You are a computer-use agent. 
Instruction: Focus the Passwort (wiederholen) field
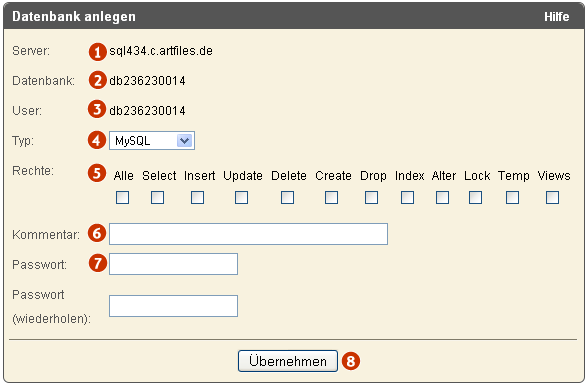pos(173,306)
